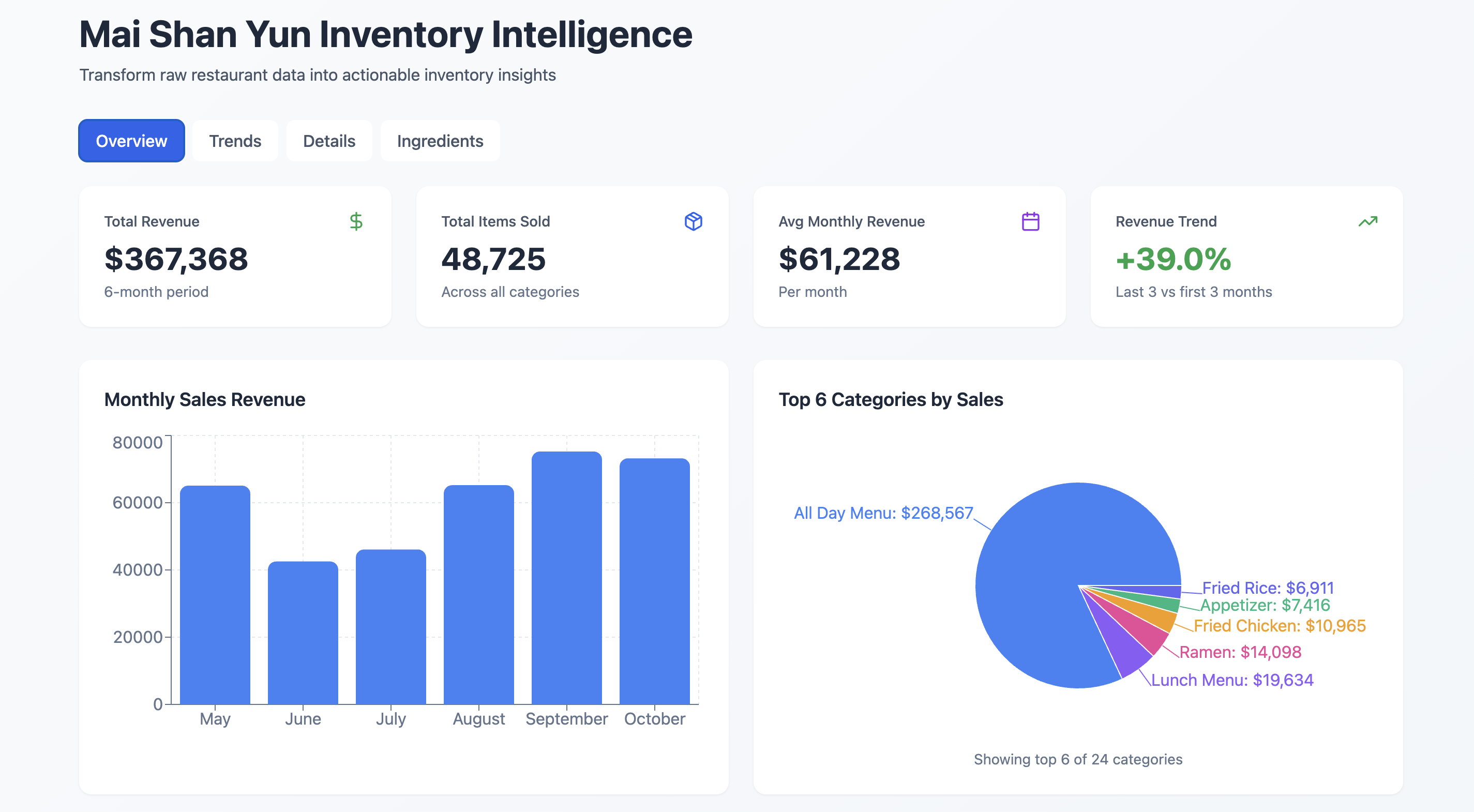Click the Fried Rice: $6,911 label

[x=1268, y=588]
